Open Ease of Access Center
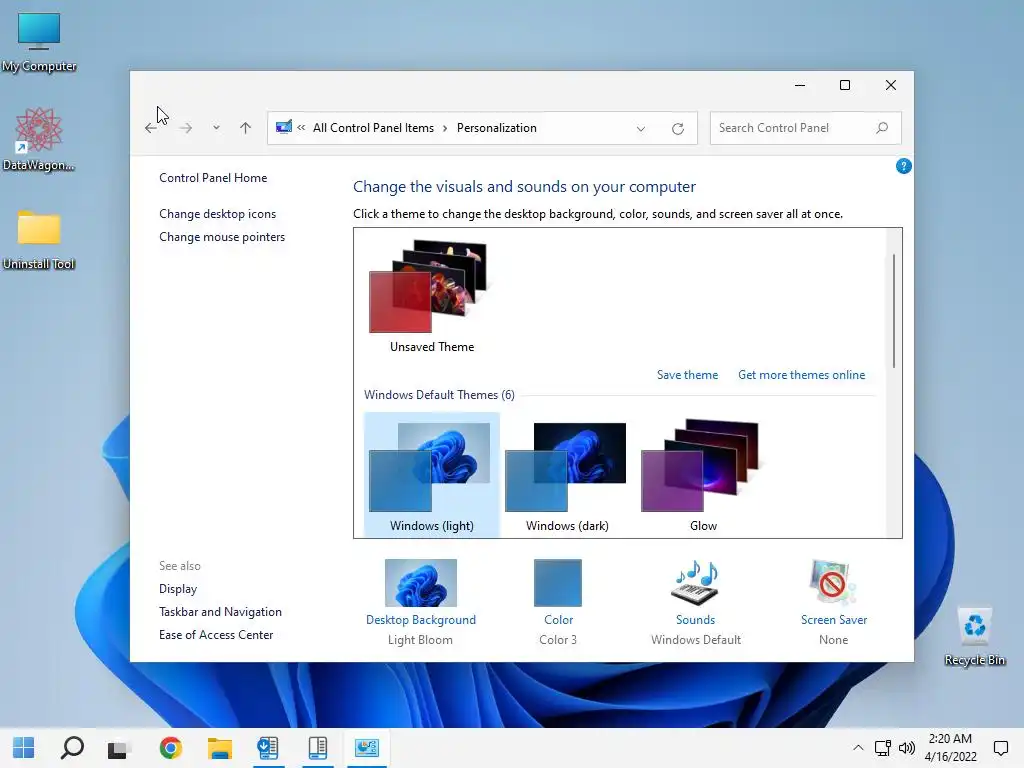Viewport: 1024px width, 768px height. tap(216, 635)
